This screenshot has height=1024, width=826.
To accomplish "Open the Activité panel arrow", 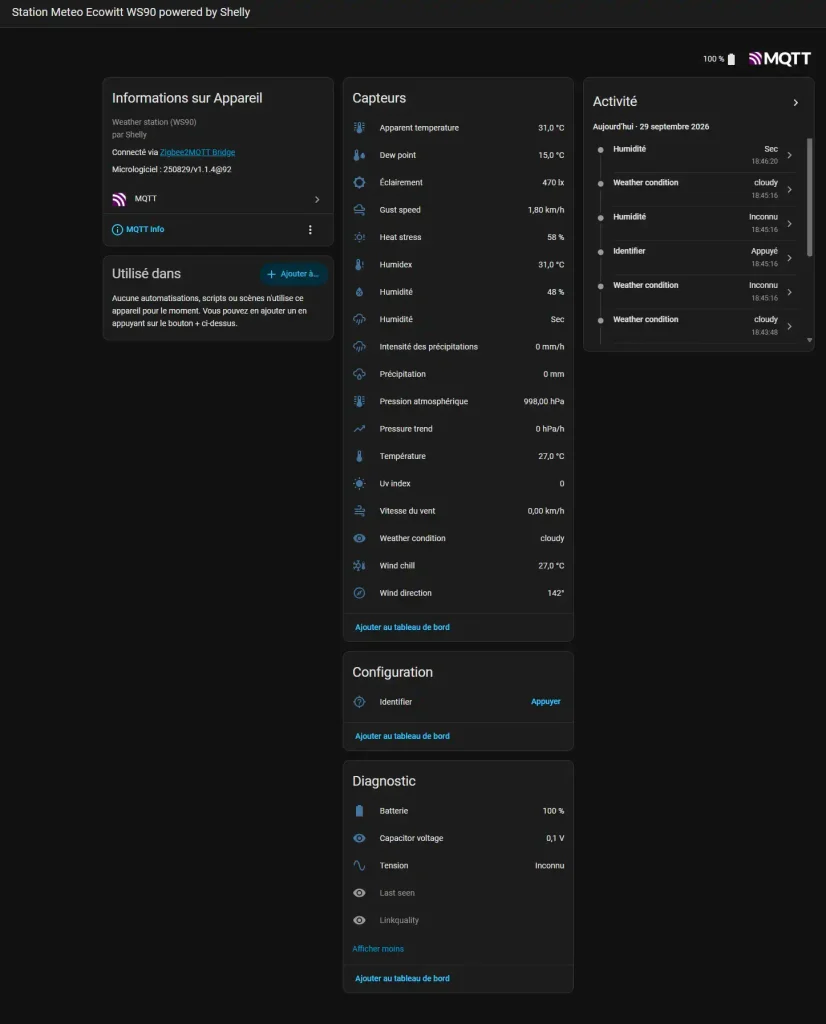I will coord(795,103).
